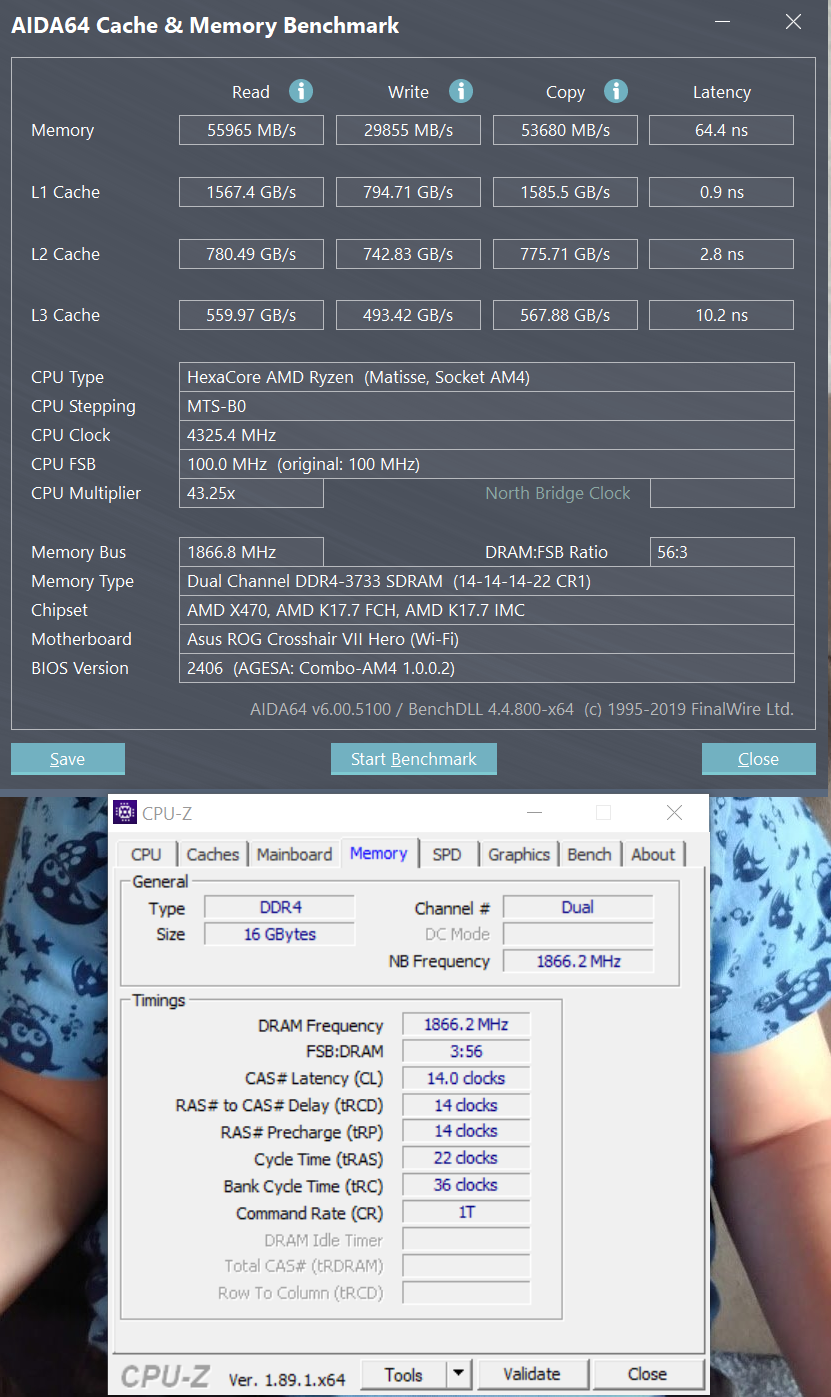This screenshot has width=831, height=1397.
Task: Click the DRAM Frequency 1866.2 MHz field
Action: coord(466,1025)
